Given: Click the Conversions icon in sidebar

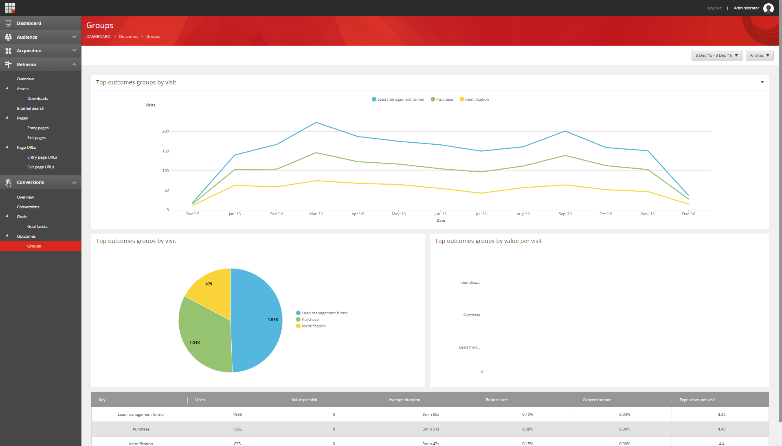Looking at the screenshot, I should [x=8, y=183].
